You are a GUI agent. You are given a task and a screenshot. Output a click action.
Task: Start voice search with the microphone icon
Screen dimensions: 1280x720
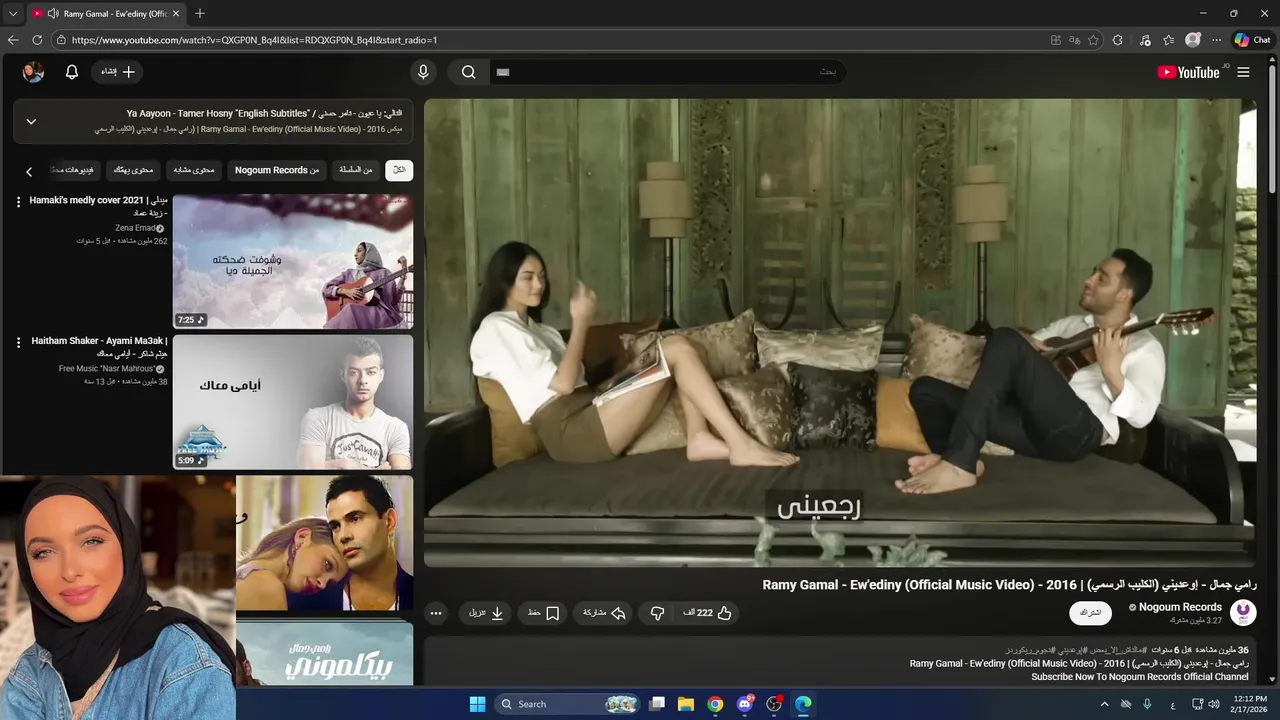423,72
